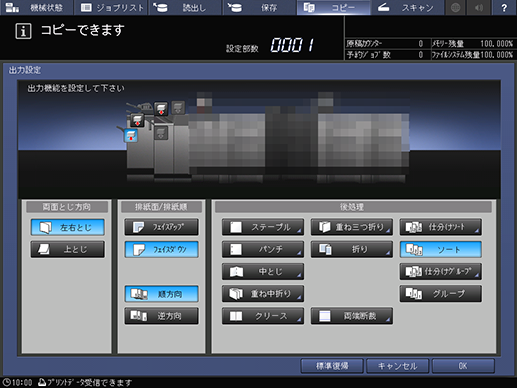The image size is (517, 388).
Task: Open 中とじ saddle stitch settings
Action: point(263,272)
